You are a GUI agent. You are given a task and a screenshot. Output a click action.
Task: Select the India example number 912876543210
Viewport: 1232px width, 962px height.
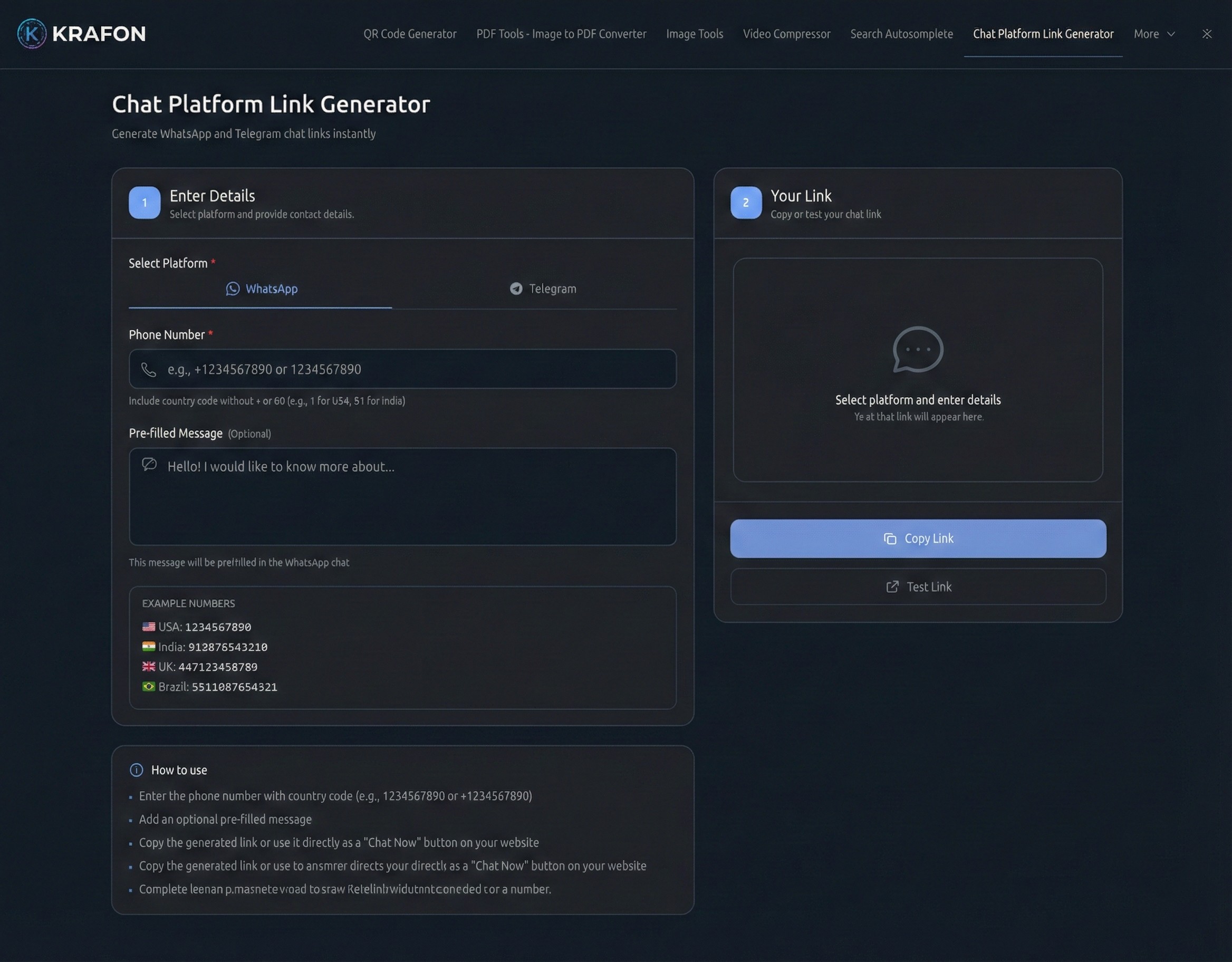pos(228,647)
